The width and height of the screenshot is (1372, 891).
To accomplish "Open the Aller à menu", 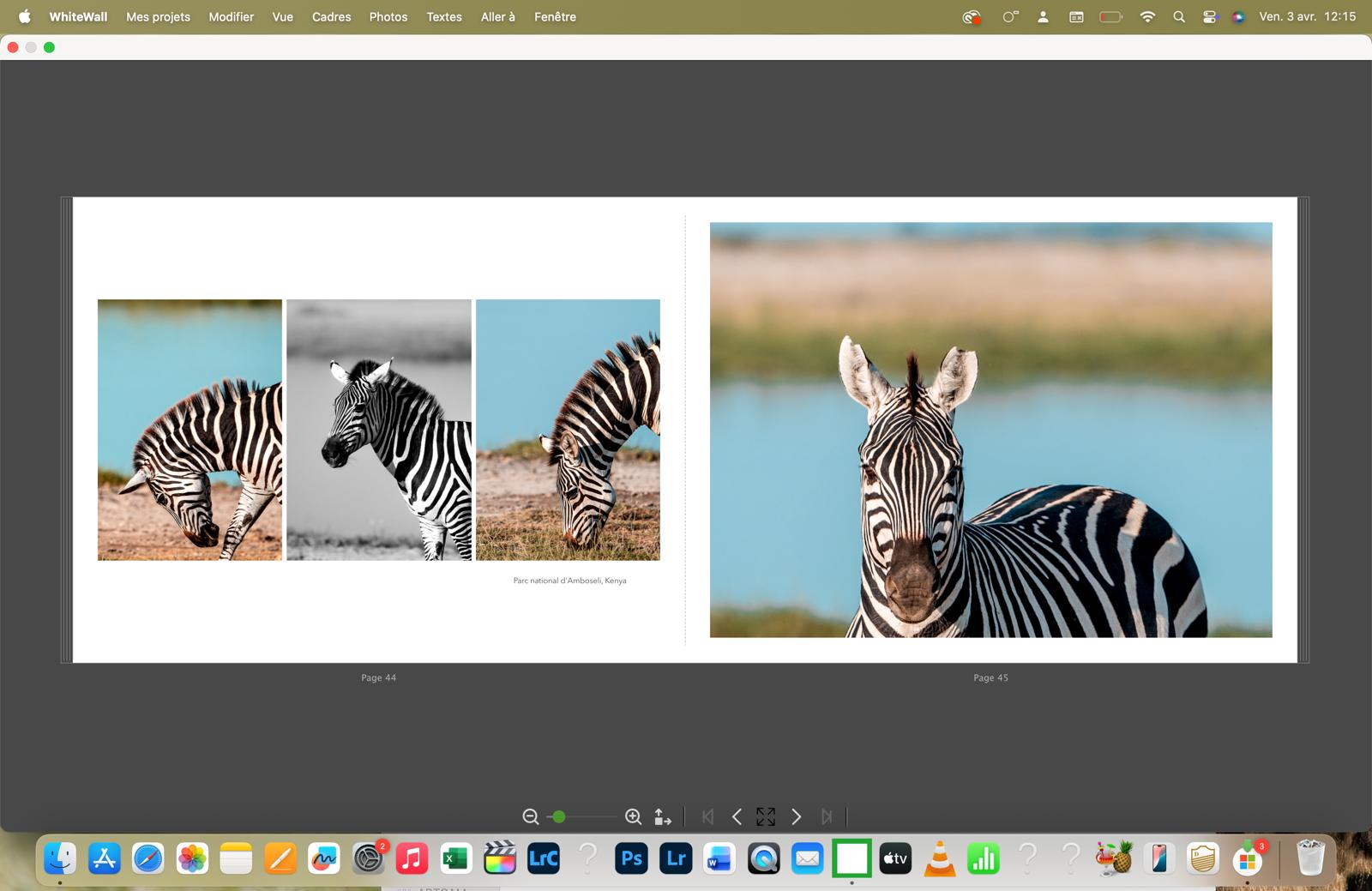I will pos(497,16).
